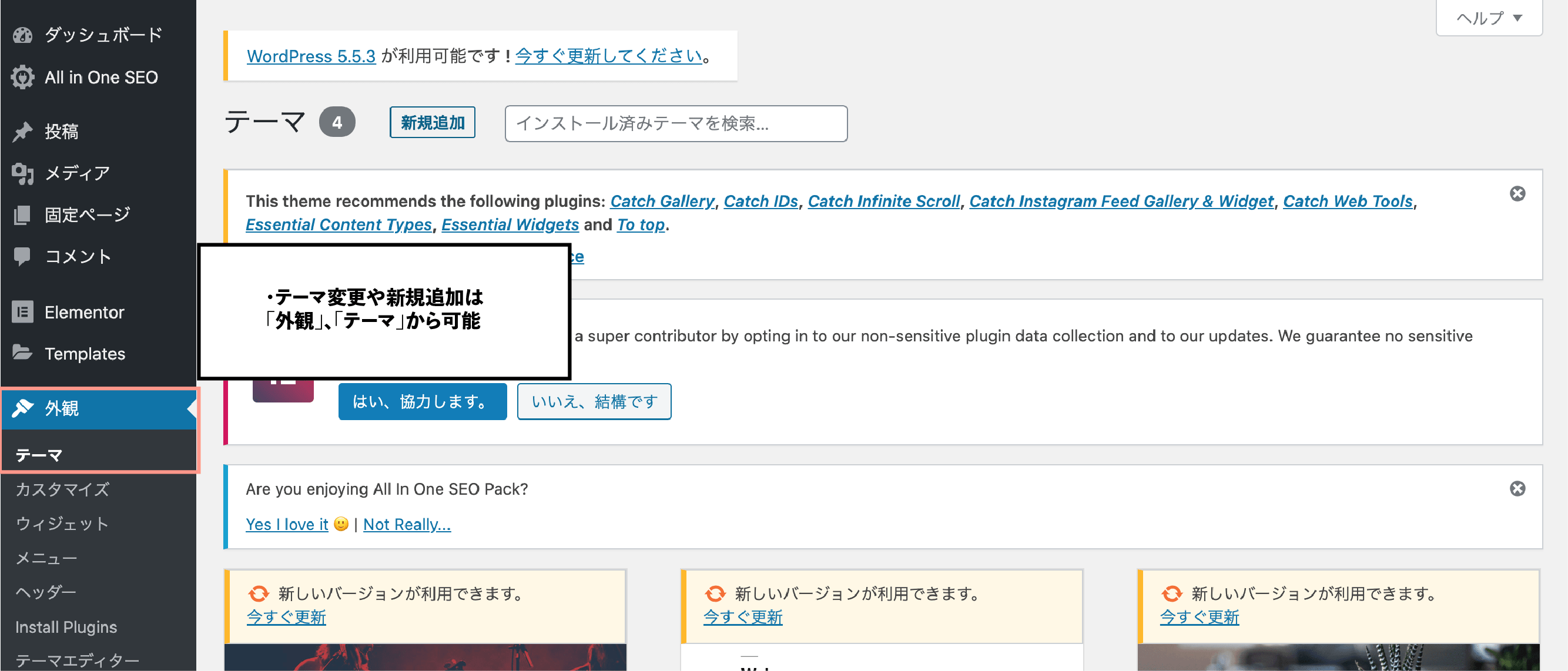This screenshot has width=1568, height=671.
Task: Click the first theme screenshot thumbnail
Action: 425,657
